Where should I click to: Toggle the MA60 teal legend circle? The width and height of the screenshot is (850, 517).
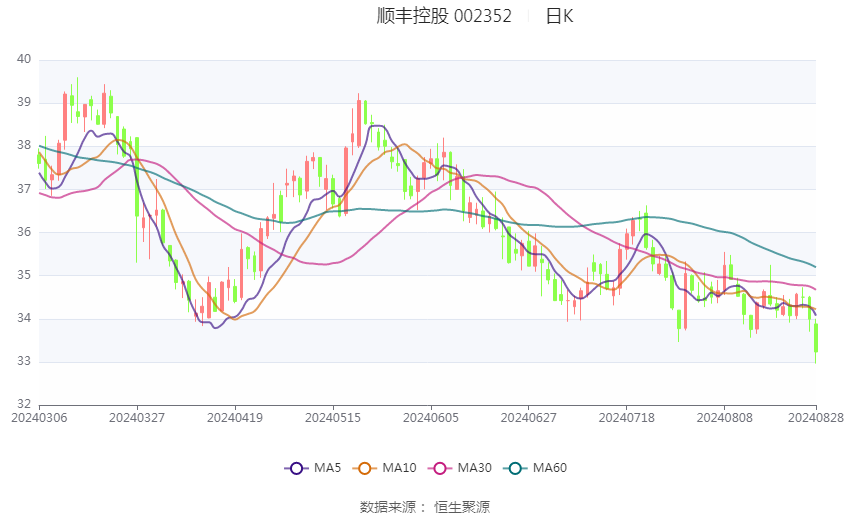tap(515, 468)
